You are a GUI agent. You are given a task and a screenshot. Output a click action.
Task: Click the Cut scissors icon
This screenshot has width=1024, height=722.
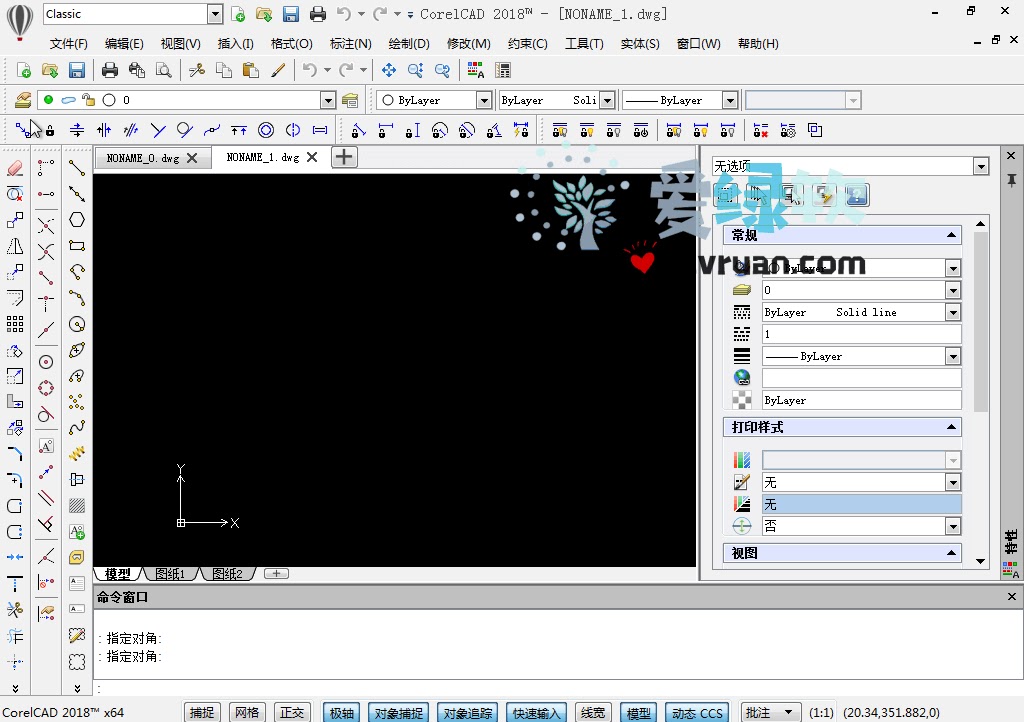coord(197,70)
